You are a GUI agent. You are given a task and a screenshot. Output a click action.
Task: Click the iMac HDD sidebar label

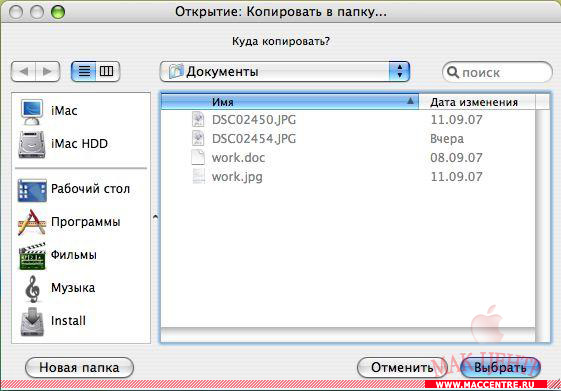[x=79, y=144]
